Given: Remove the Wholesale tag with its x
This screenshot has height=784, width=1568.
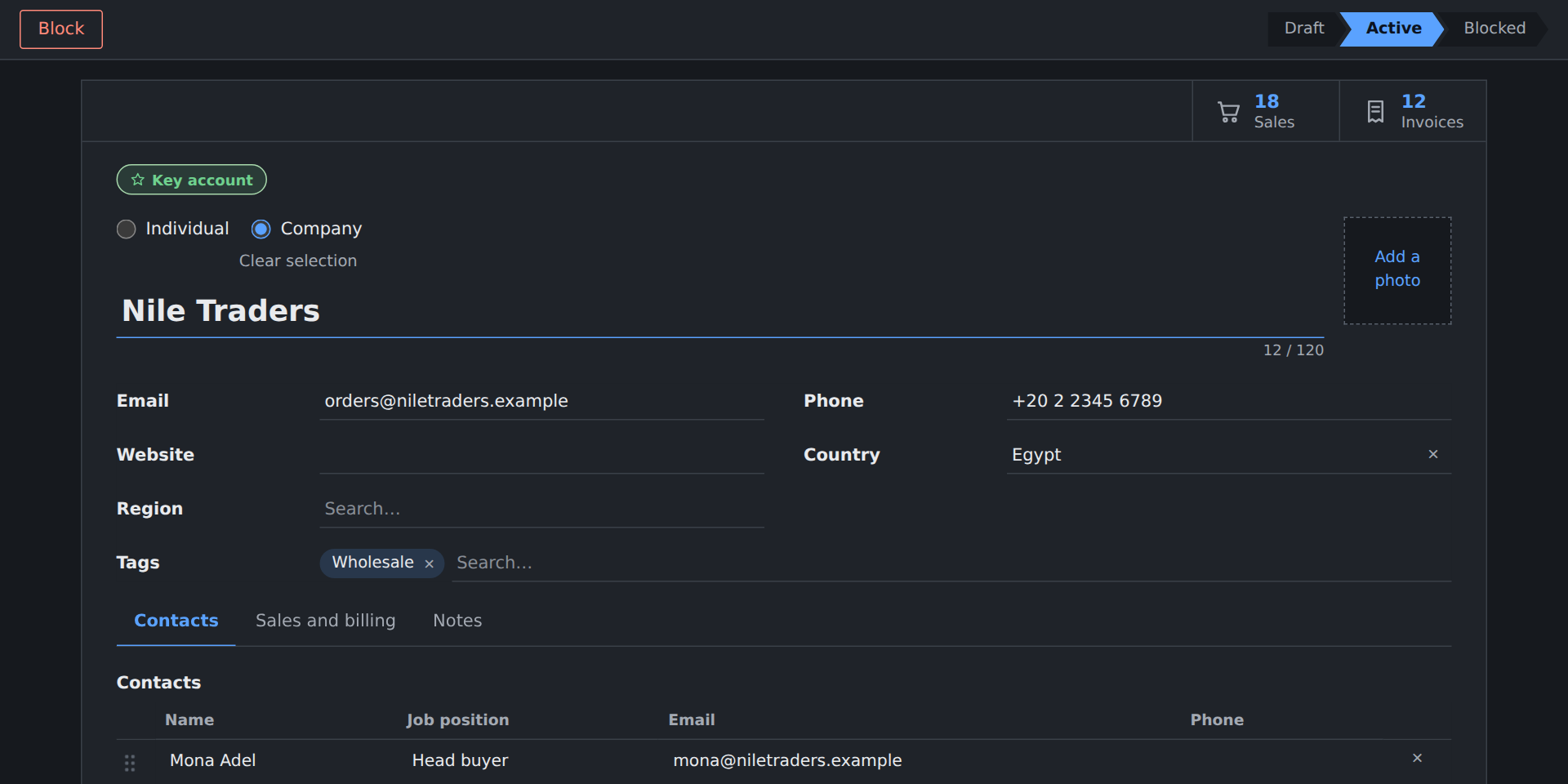Looking at the screenshot, I should [429, 563].
